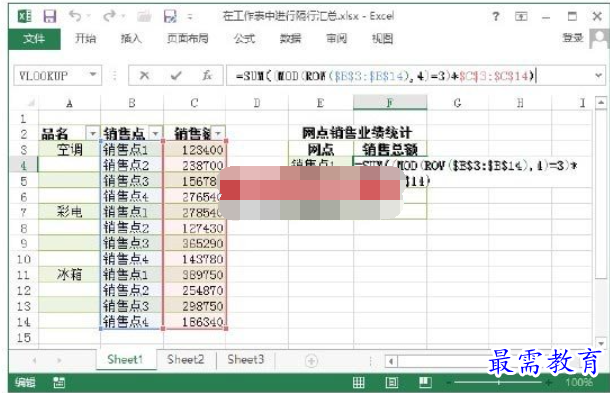
Task: Open ribbon display options icon
Action: [x=521, y=16]
